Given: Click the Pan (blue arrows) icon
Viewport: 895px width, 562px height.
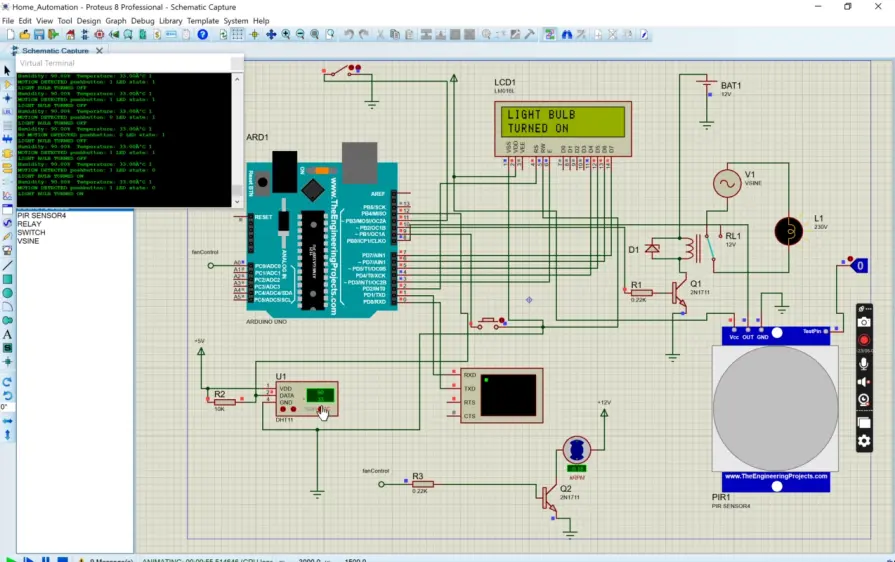Looking at the screenshot, I should pyautogui.click(x=271, y=35).
